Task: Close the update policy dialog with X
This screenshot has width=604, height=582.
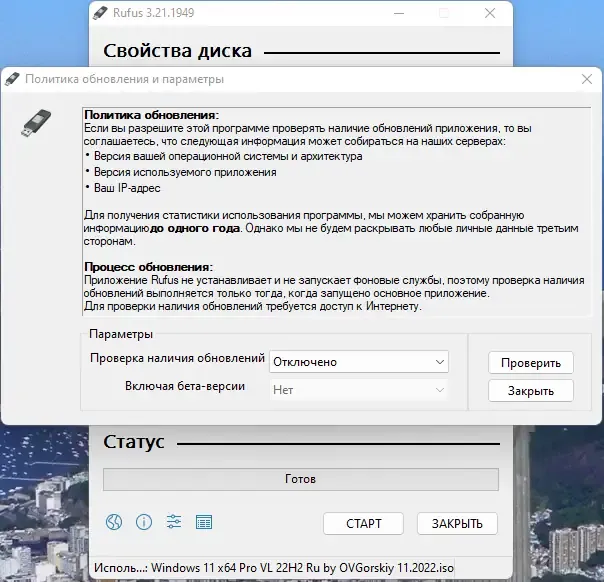Action: [x=587, y=79]
